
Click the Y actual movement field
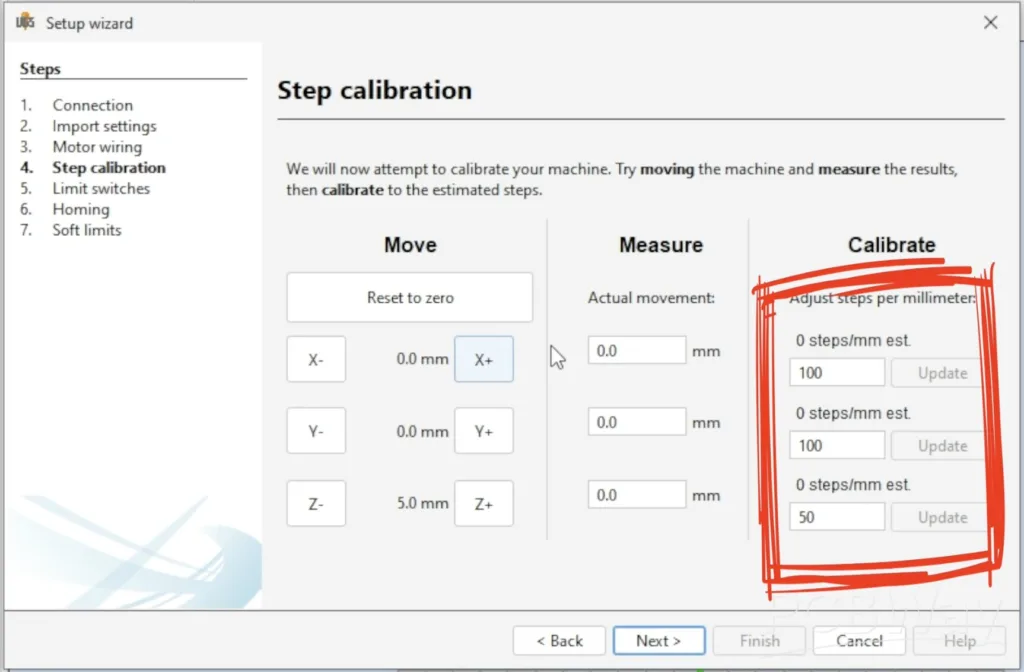coord(636,422)
